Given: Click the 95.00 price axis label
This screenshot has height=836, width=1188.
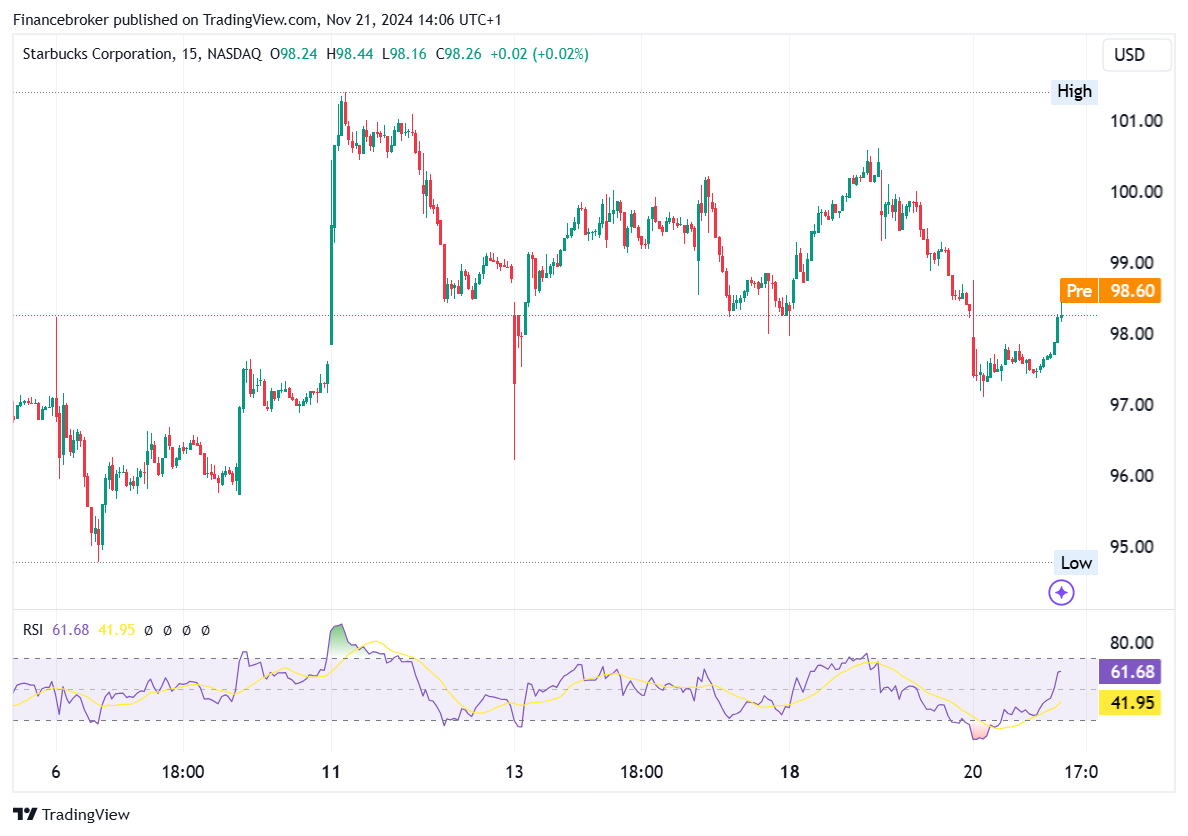Looking at the screenshot, I should coord(1136,547).
